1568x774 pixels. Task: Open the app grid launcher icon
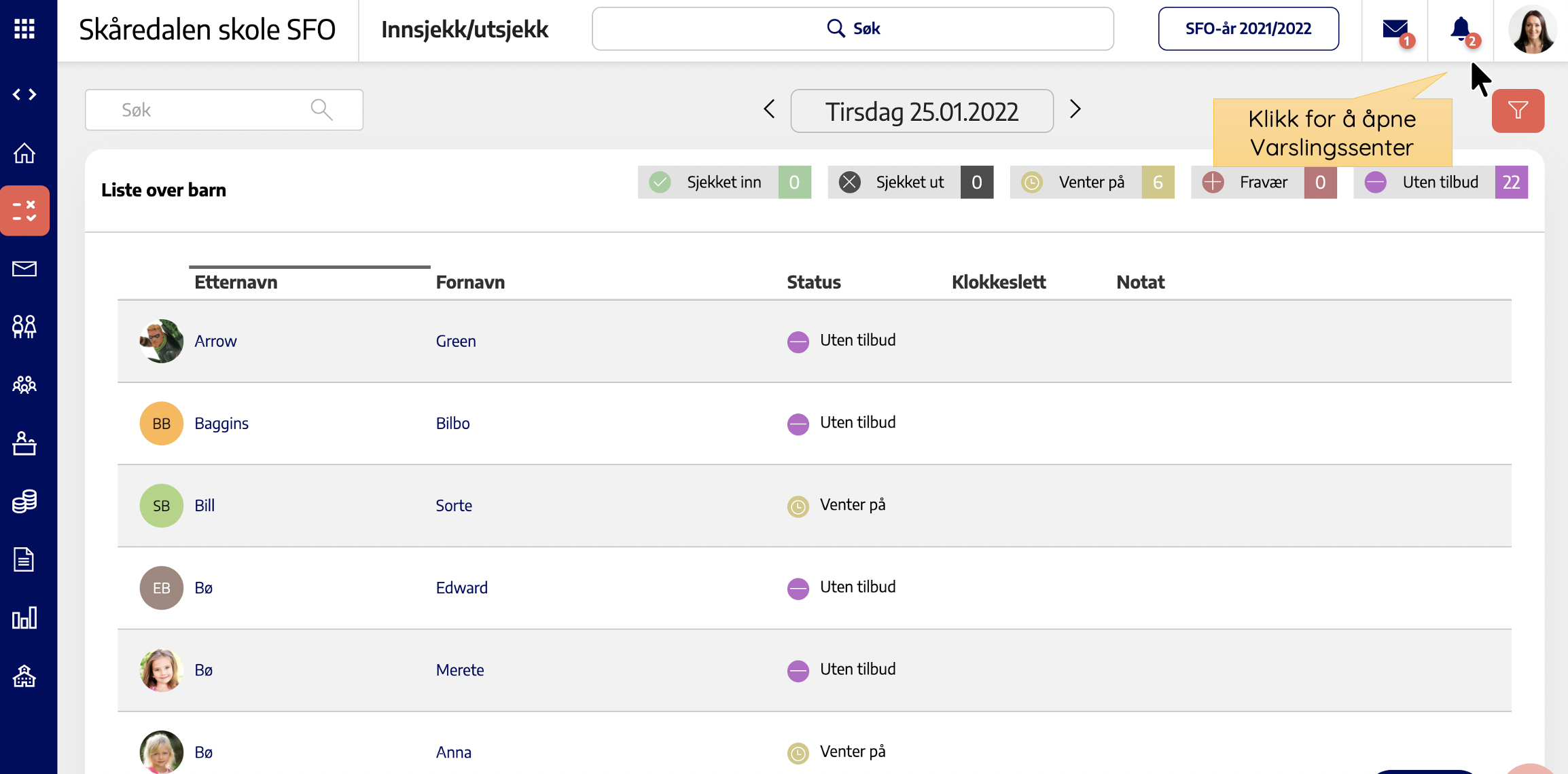click(x=24, y=29)
